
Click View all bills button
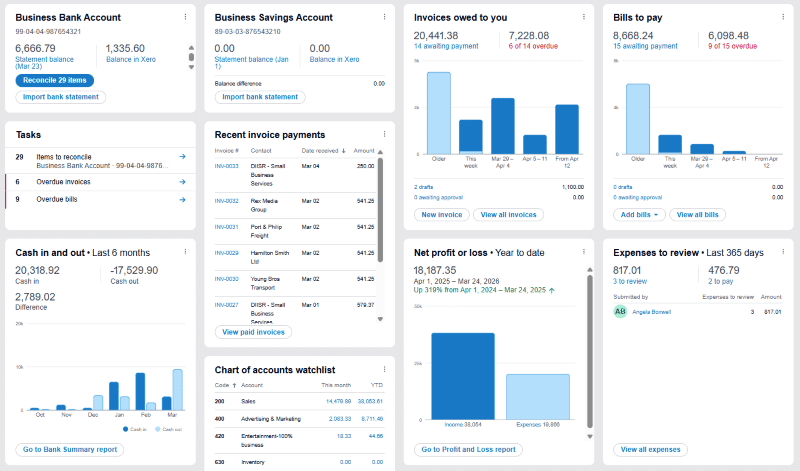697,215
